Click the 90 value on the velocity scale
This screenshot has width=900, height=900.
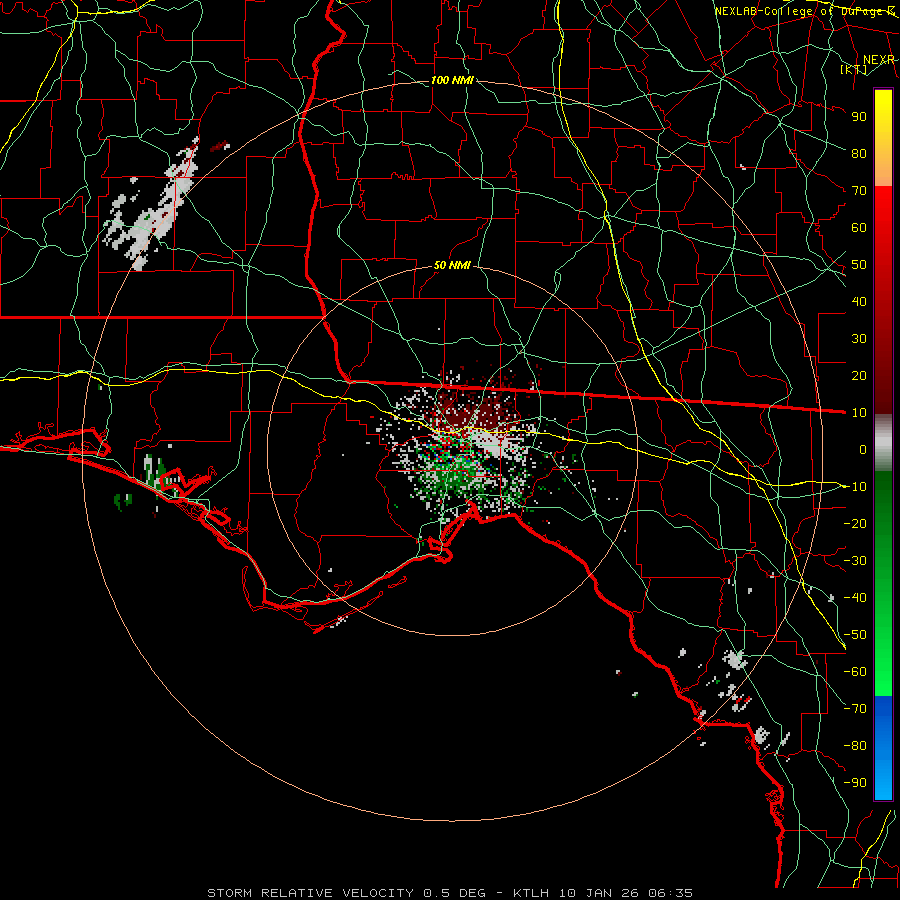(859, 117)
